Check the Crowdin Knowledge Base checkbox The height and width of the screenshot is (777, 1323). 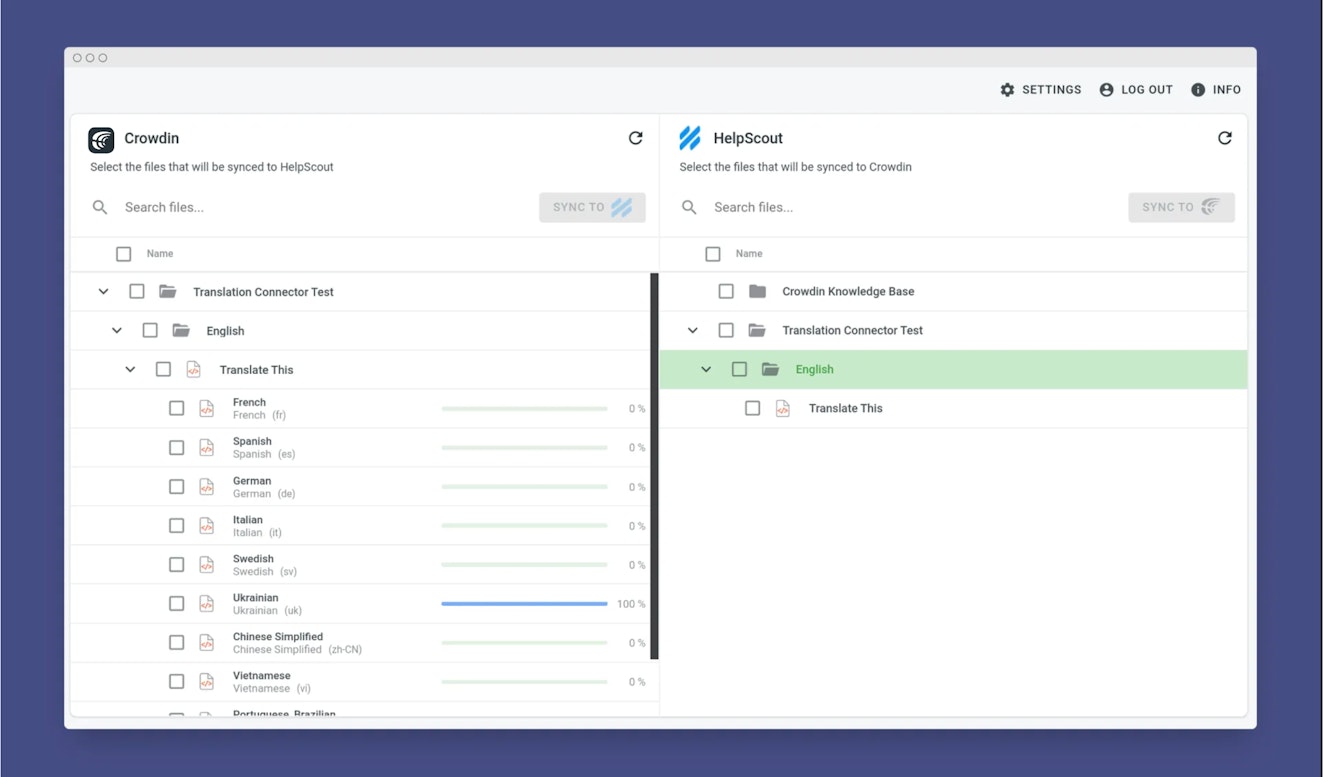click(726, 292)
